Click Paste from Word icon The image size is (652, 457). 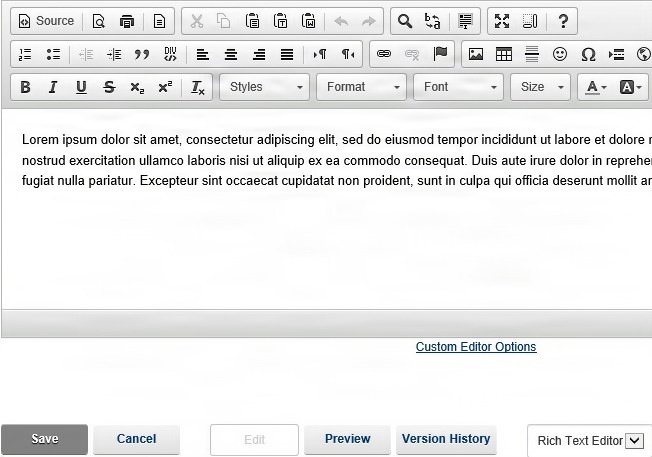[309, 21]
